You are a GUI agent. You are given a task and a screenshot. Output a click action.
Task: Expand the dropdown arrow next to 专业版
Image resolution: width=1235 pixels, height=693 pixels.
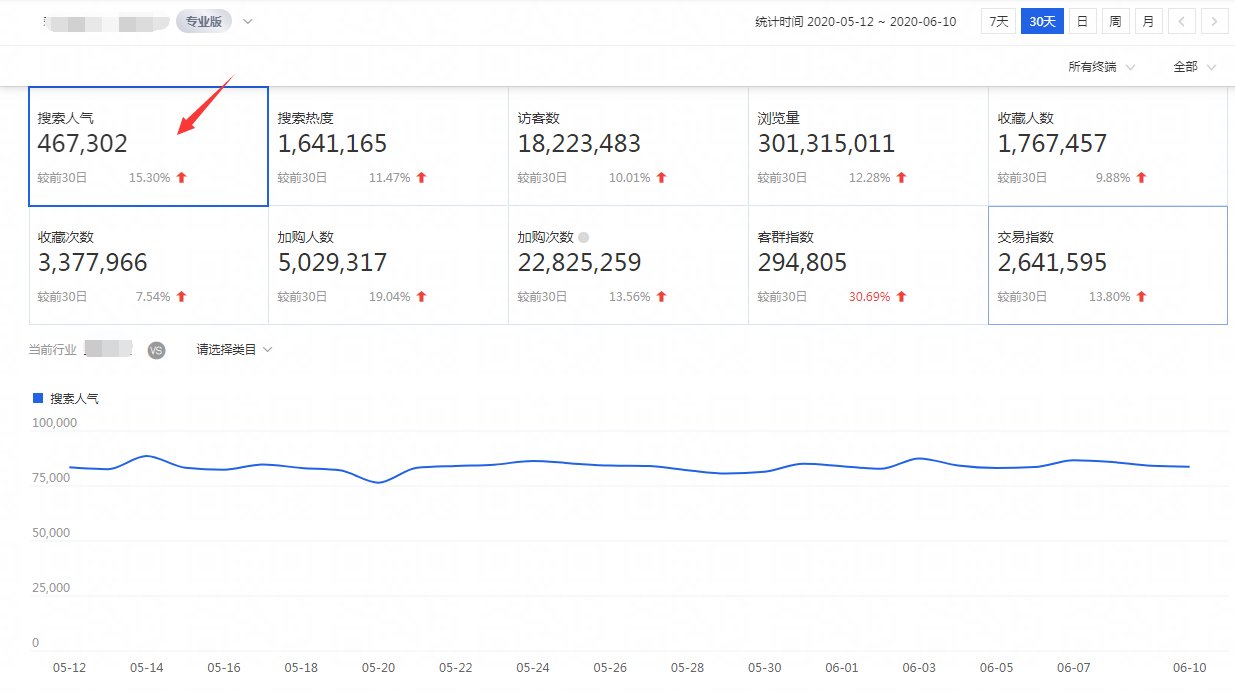[248, 21]
